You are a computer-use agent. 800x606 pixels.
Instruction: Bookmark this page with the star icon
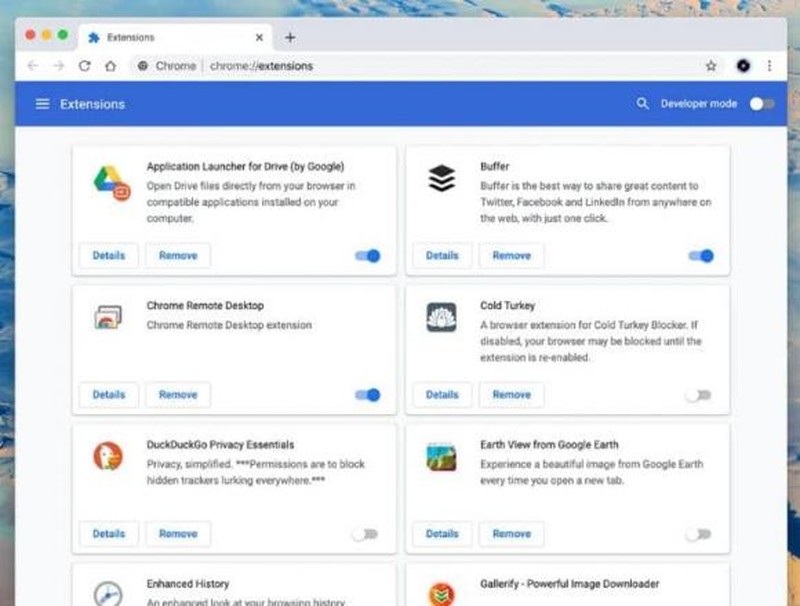tap(711, 66)
